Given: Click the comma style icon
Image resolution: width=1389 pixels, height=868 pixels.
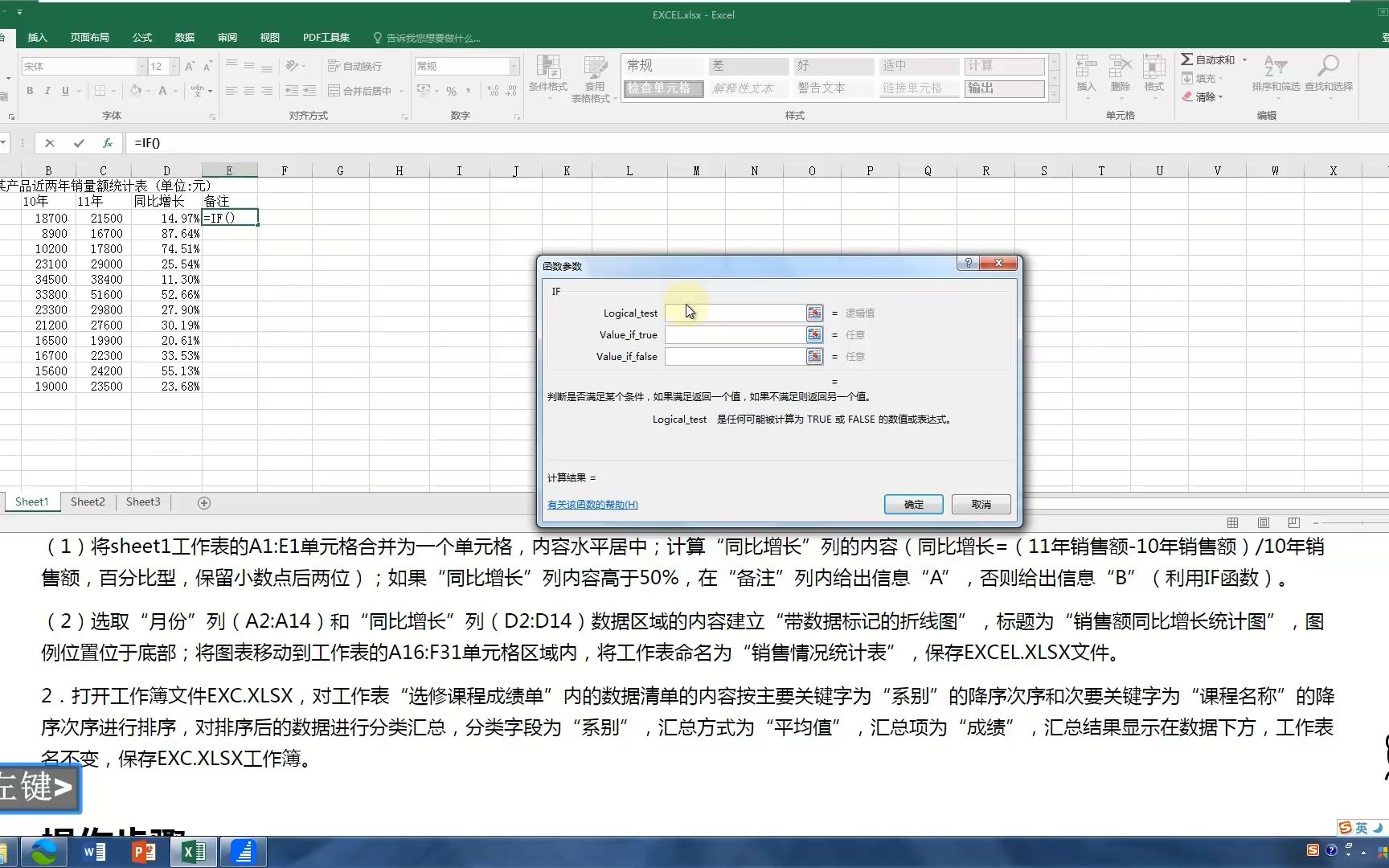Looking at the screenshot, I should 469,91.
